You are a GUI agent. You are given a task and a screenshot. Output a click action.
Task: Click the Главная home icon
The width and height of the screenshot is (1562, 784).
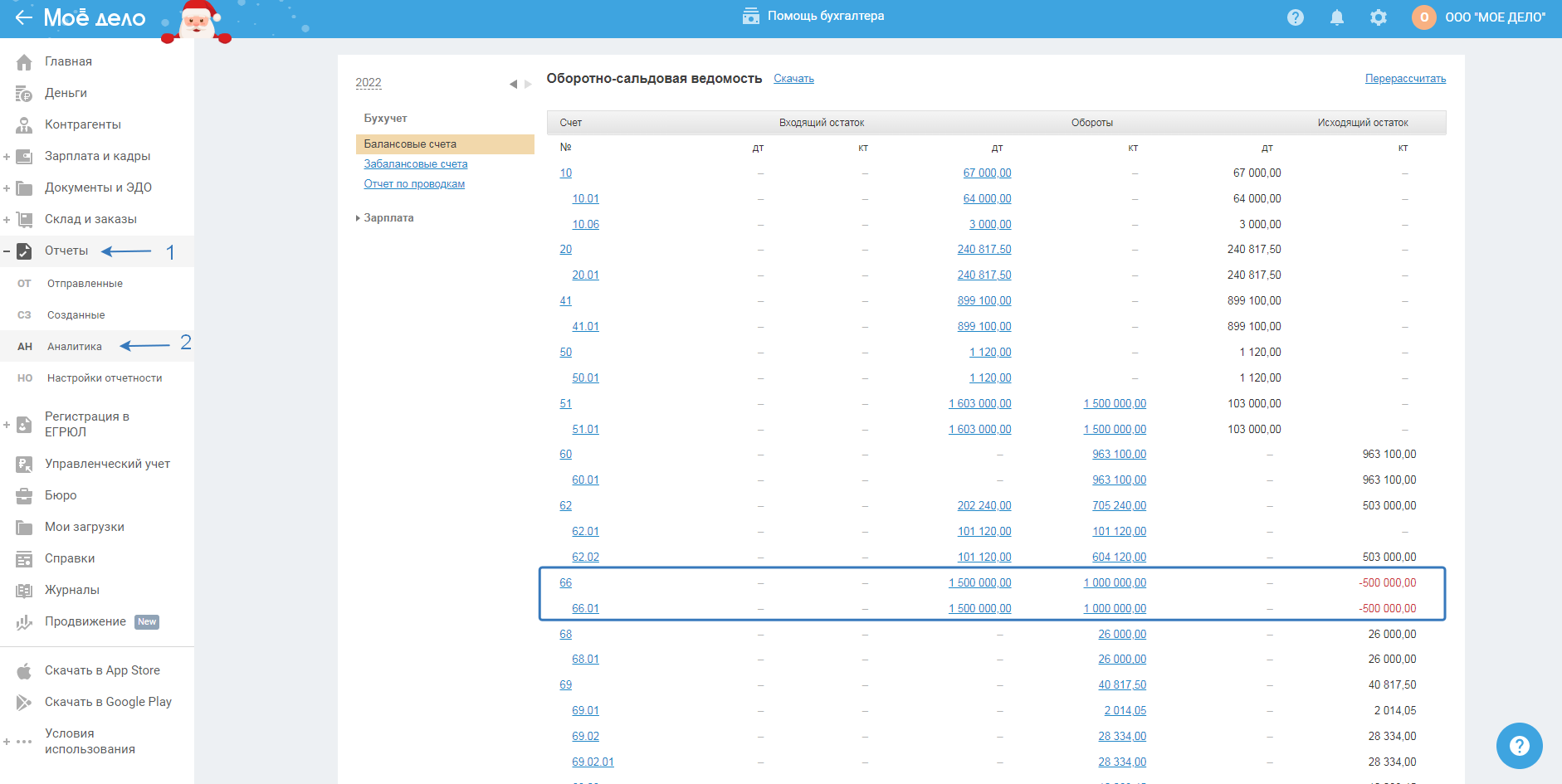(x=24, y=62)
